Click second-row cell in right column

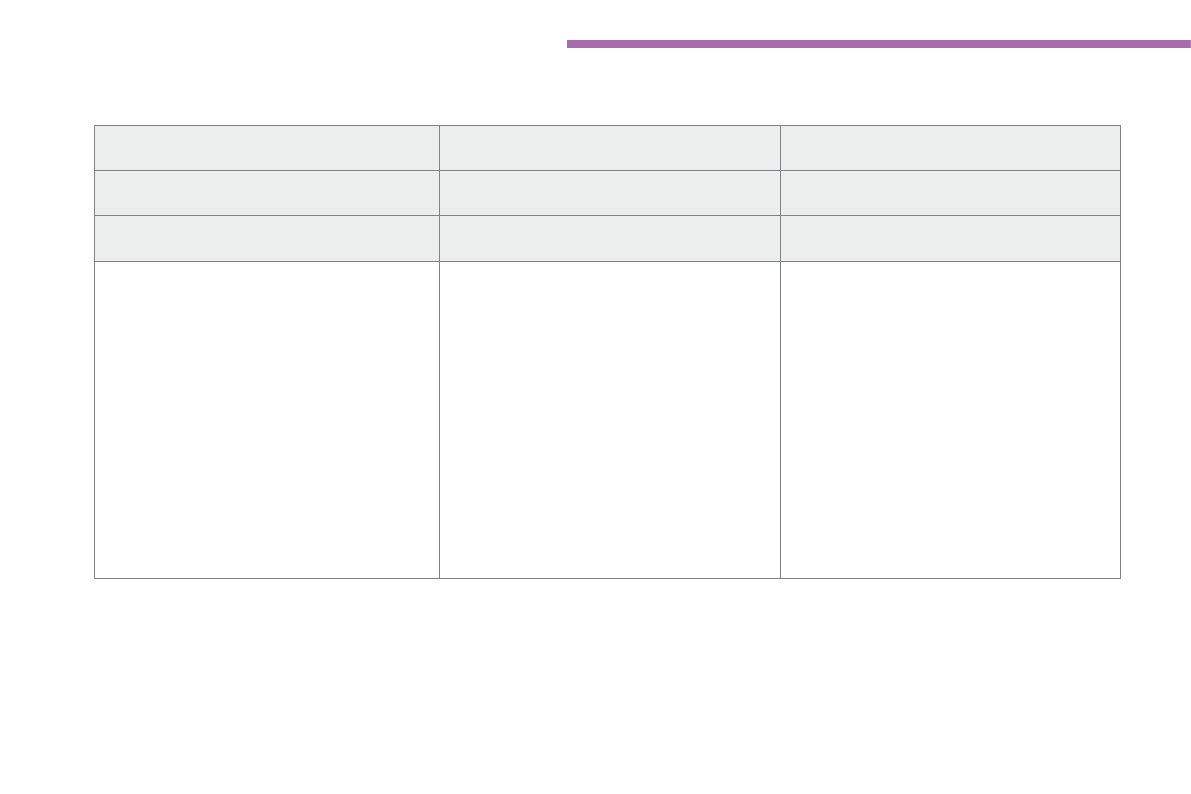point(950,192)
